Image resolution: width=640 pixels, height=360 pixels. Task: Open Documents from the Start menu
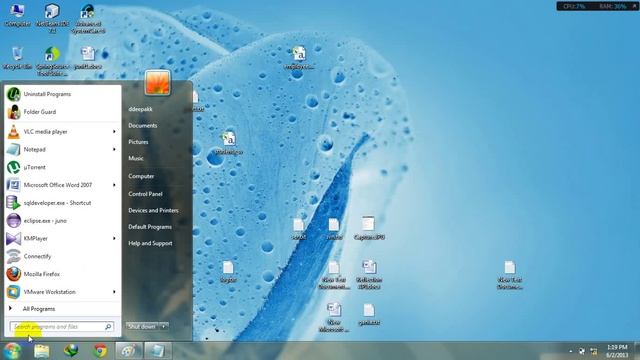tap(143, 126)
